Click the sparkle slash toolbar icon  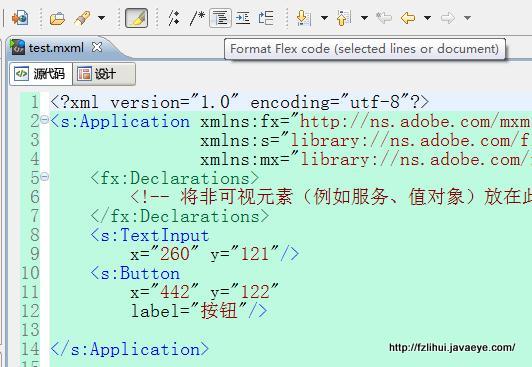tap(174, 18)
